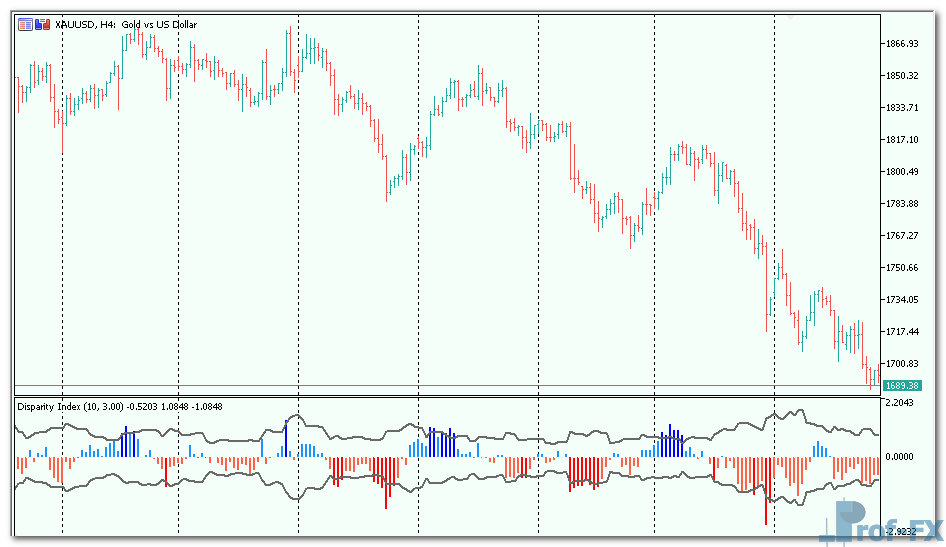Image resolution: width=946 pixels, height=547 pixels.
Task: Click the 2.2043 indicator scale maximum
Action: [900, 403]
